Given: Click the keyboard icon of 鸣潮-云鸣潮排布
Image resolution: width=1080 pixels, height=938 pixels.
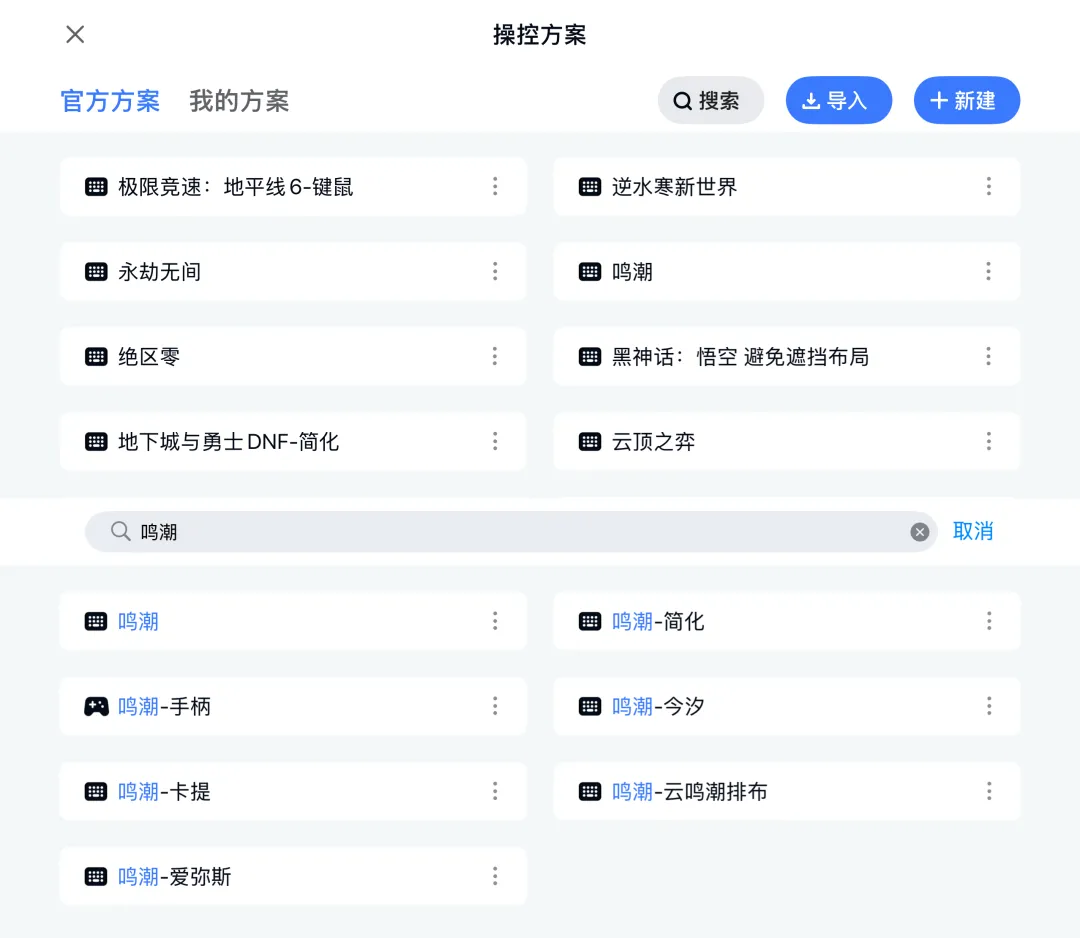Looking at the screenshot, I should (x=590, y=791).
